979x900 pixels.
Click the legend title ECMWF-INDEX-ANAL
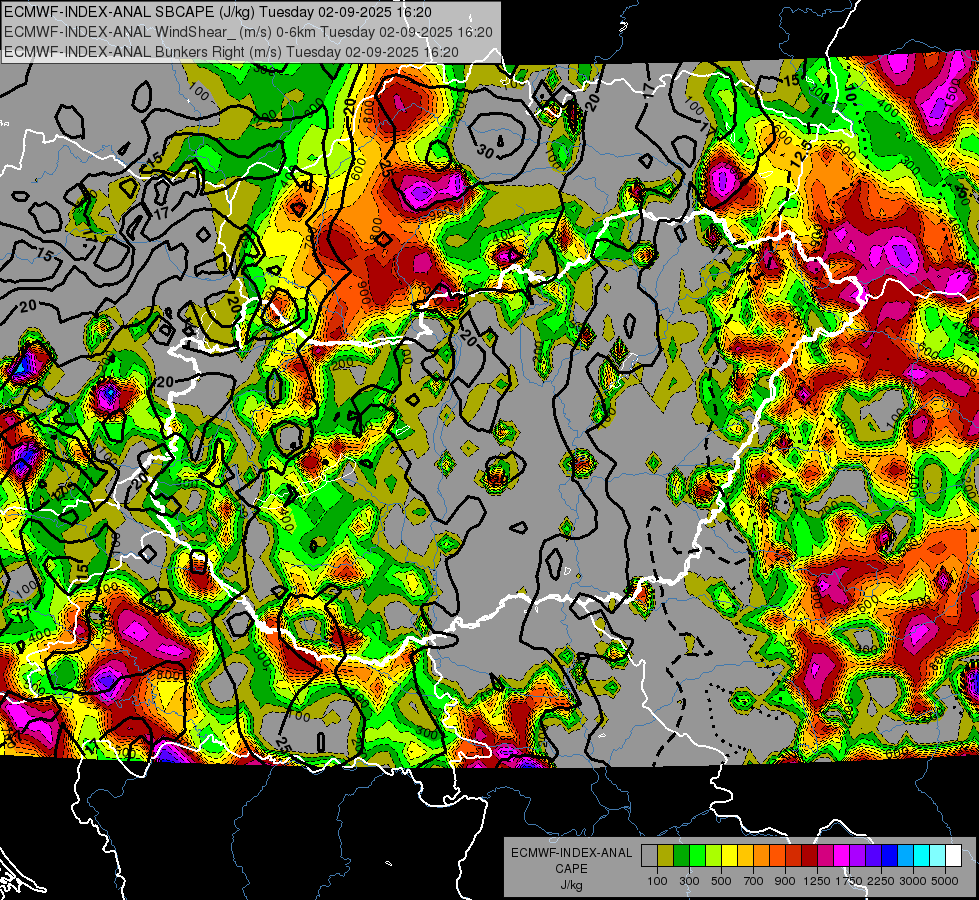pos(572,853)
